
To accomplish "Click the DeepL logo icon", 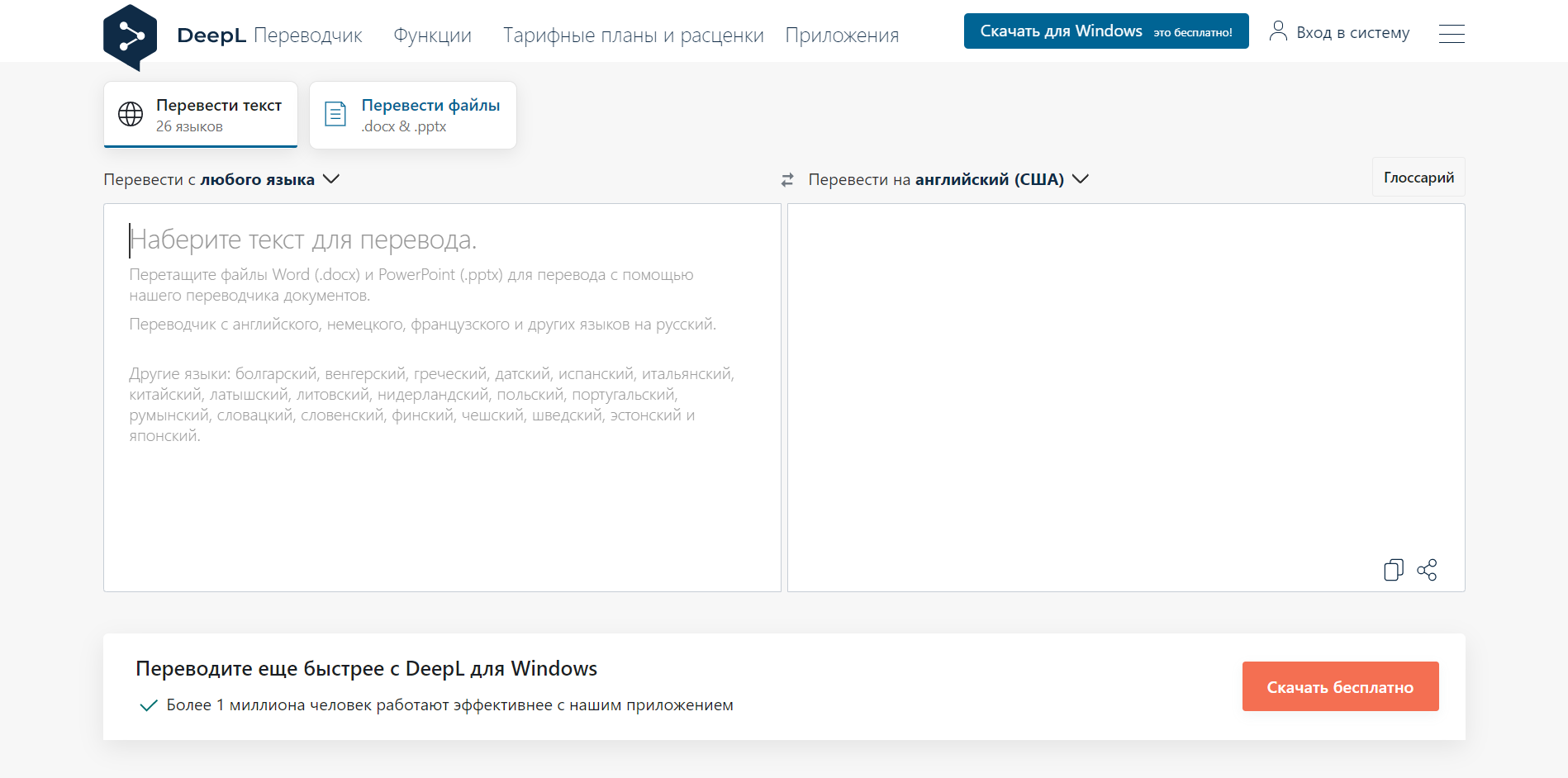I will (x=130, y=37).
